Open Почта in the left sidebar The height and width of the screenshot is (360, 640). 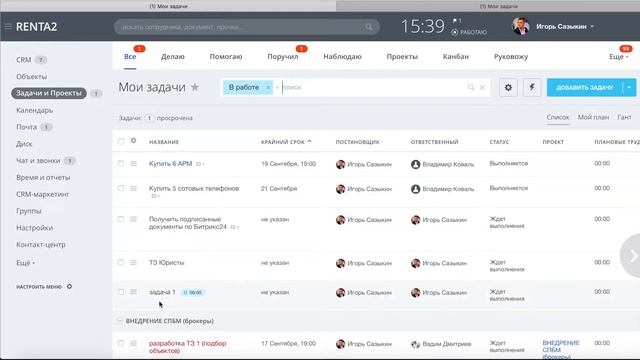click(x=27, y=127)
